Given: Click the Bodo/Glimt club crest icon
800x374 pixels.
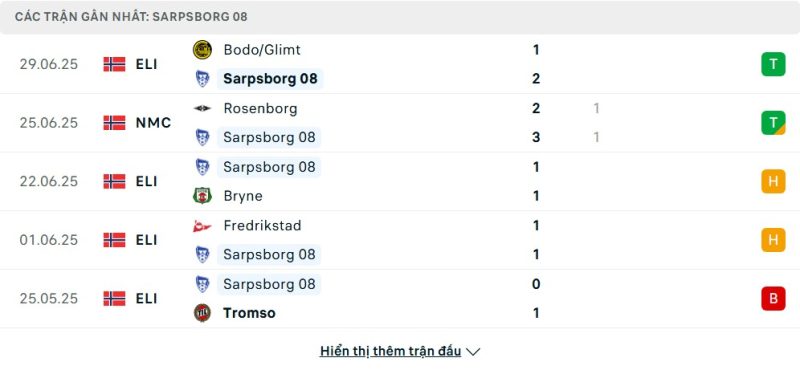Looking at the screenshot, I should pyautogui.click(x=203, y=49).
